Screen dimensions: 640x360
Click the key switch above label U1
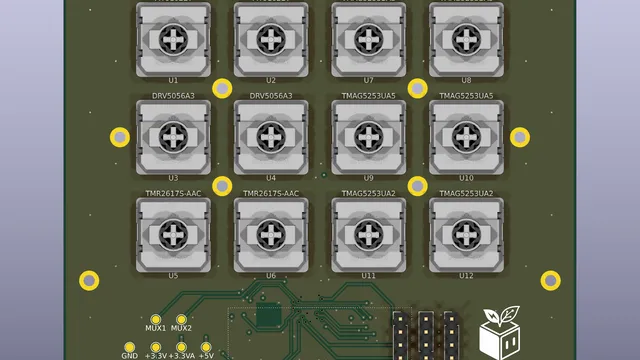173,40
